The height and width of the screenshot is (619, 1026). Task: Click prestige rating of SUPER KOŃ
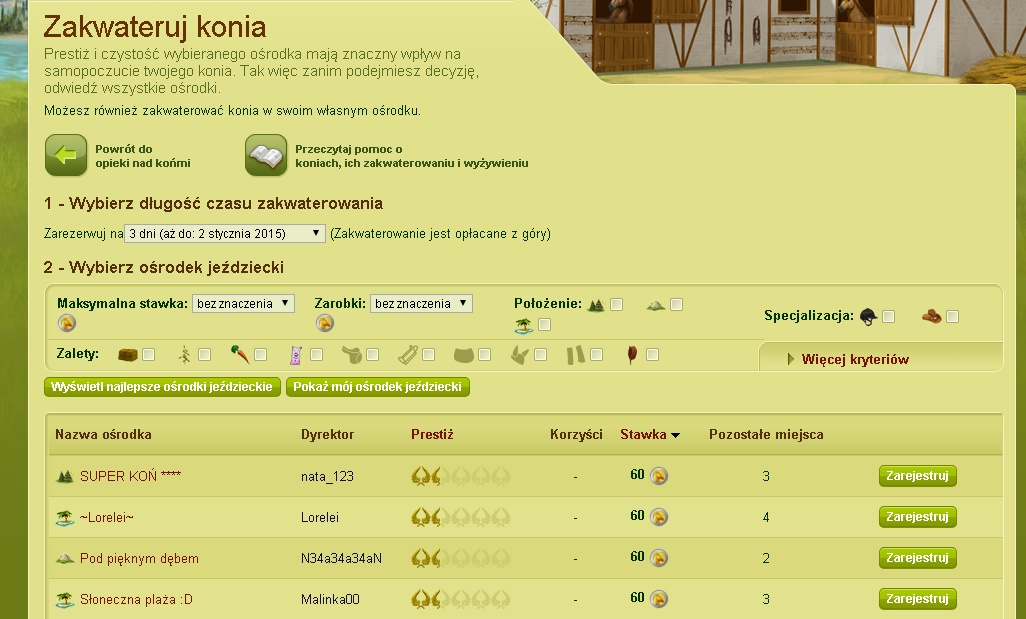tap(461, 476)
